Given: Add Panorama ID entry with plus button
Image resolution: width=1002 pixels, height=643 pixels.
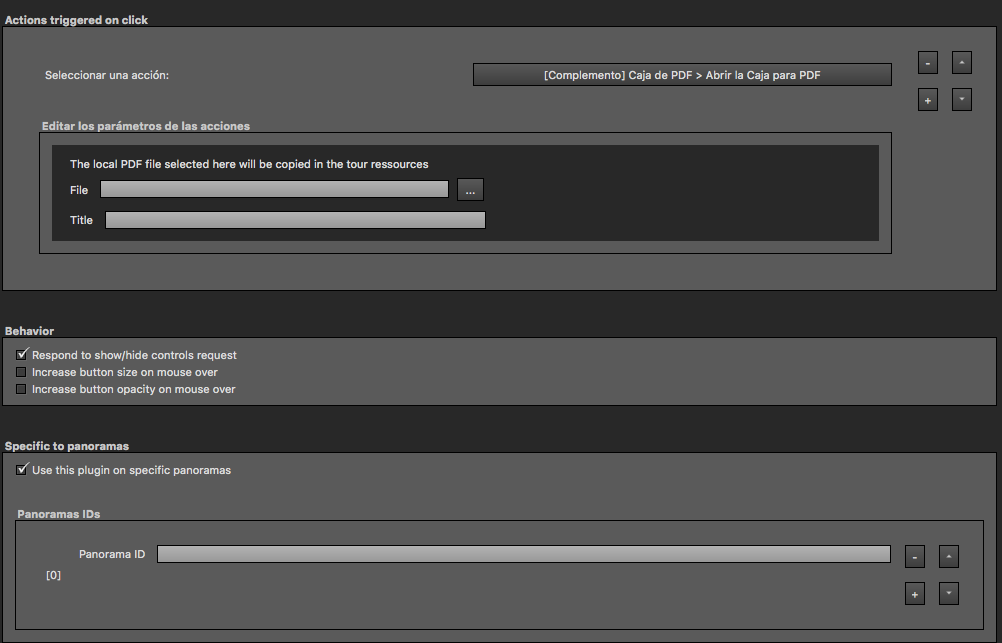Looking at the screenshot, I should coord(914,594).
